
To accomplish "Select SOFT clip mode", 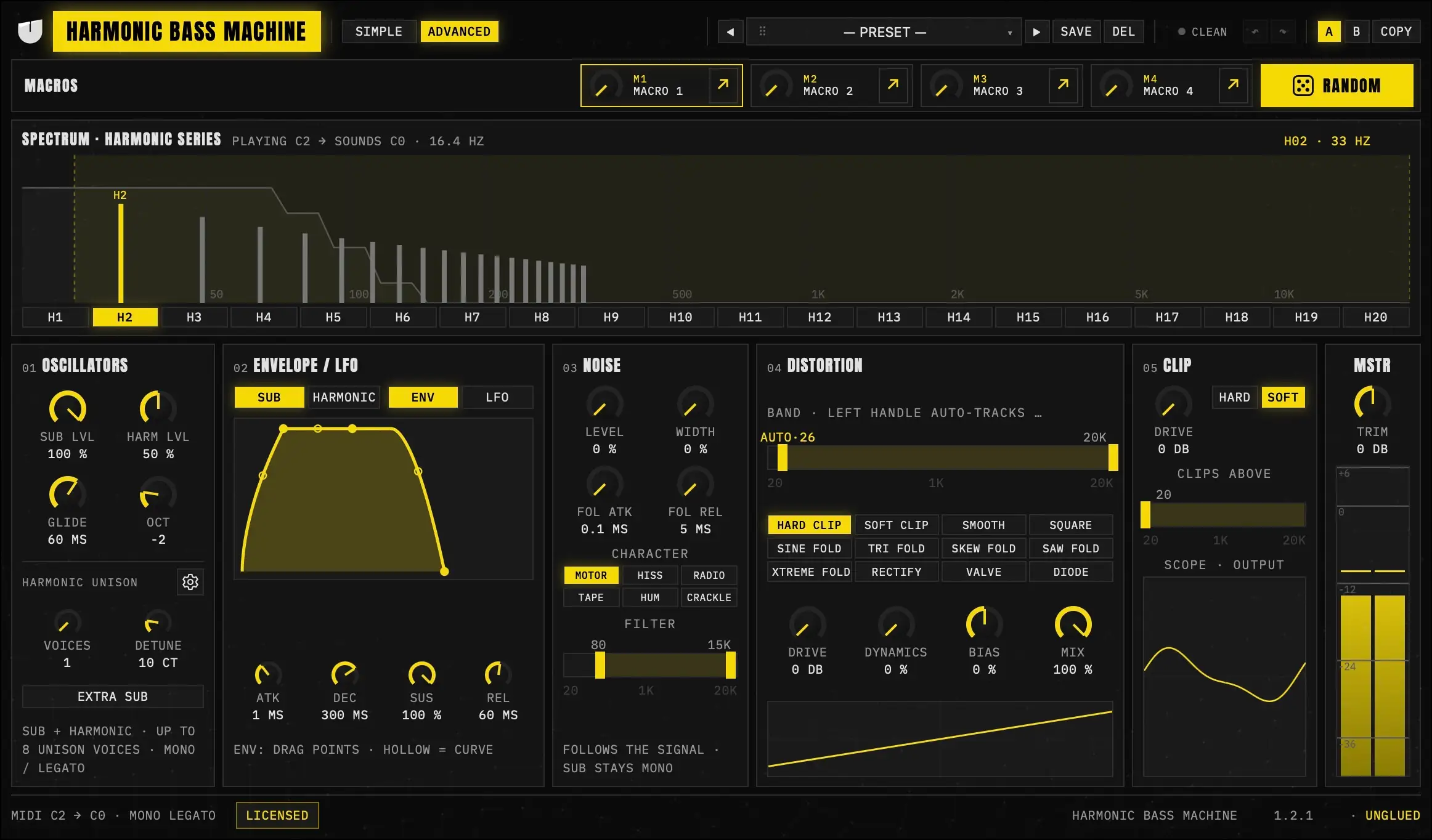I will tap(1283, 397).
